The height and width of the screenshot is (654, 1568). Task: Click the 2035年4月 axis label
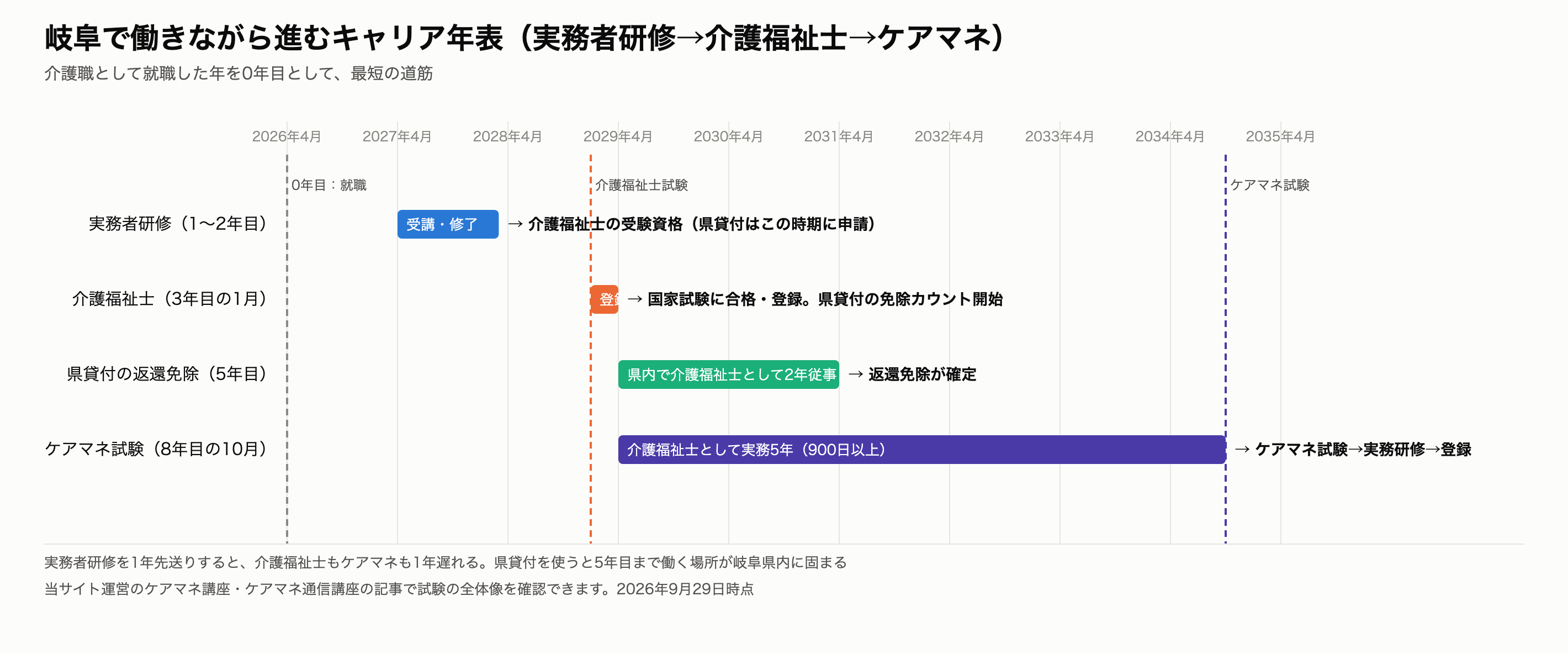click(x=1280, y=136)
